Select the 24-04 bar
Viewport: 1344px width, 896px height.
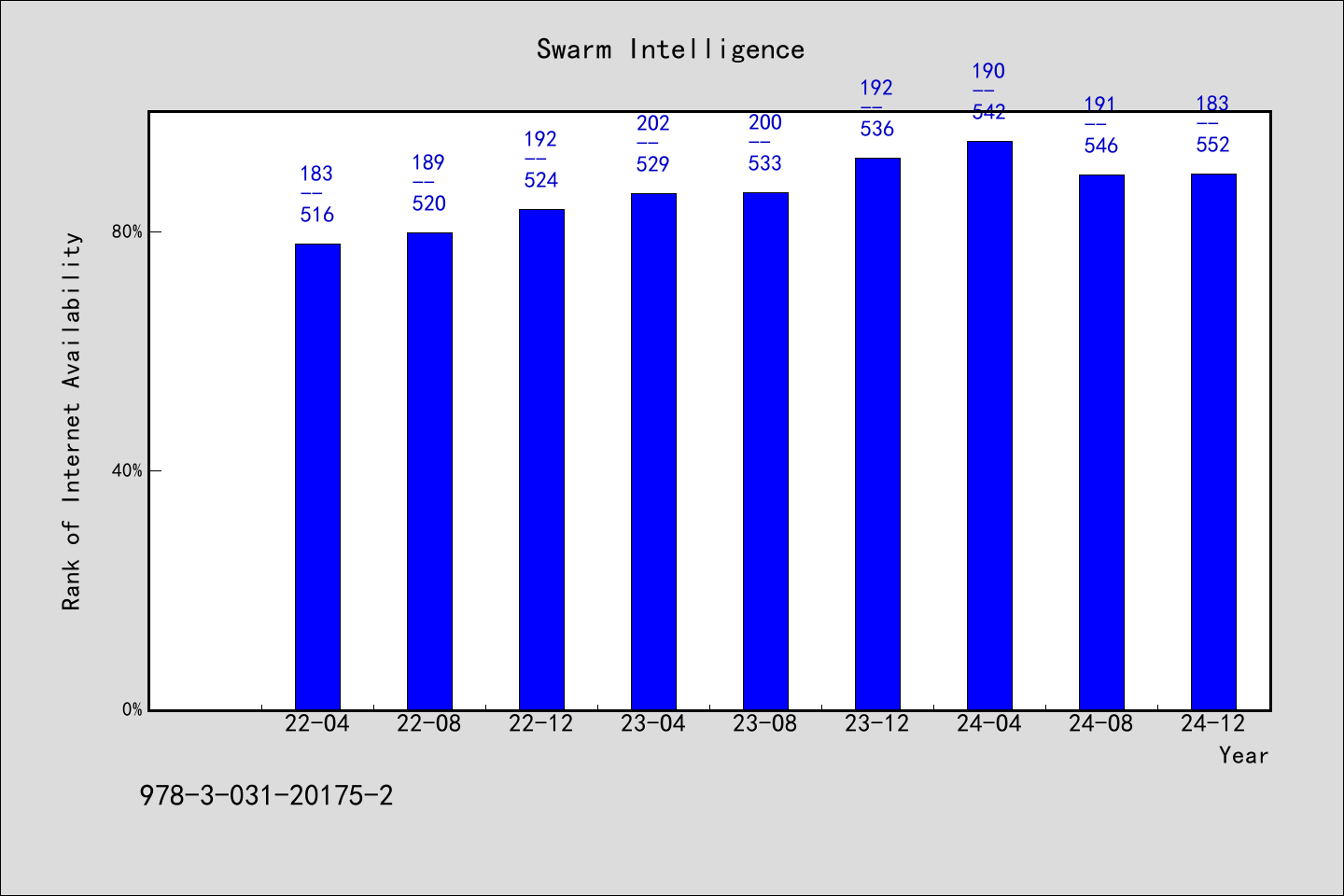pyautogui.click(x=989, y=426)
